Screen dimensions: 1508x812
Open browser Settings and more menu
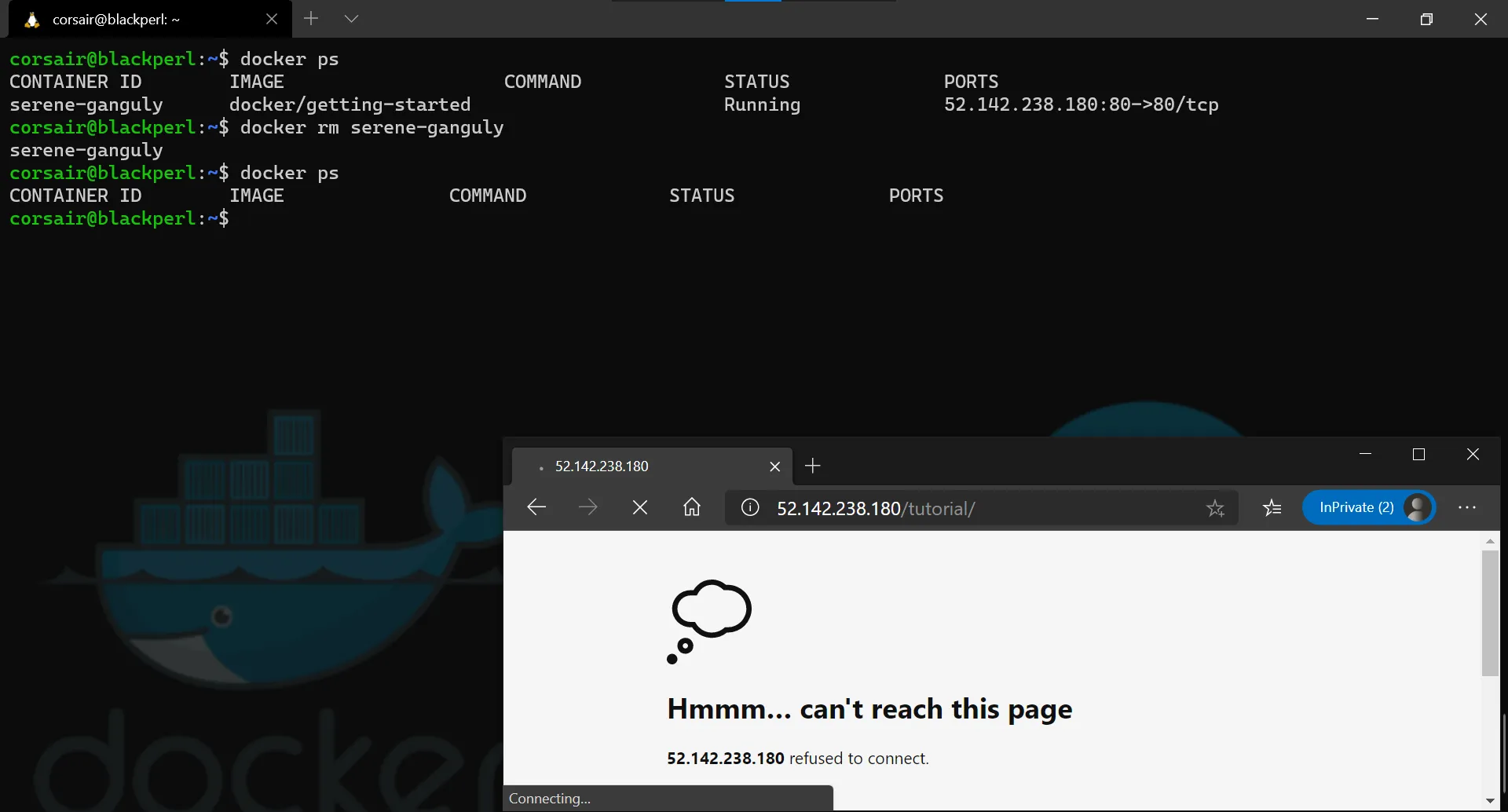click(x=1467, y=508)
